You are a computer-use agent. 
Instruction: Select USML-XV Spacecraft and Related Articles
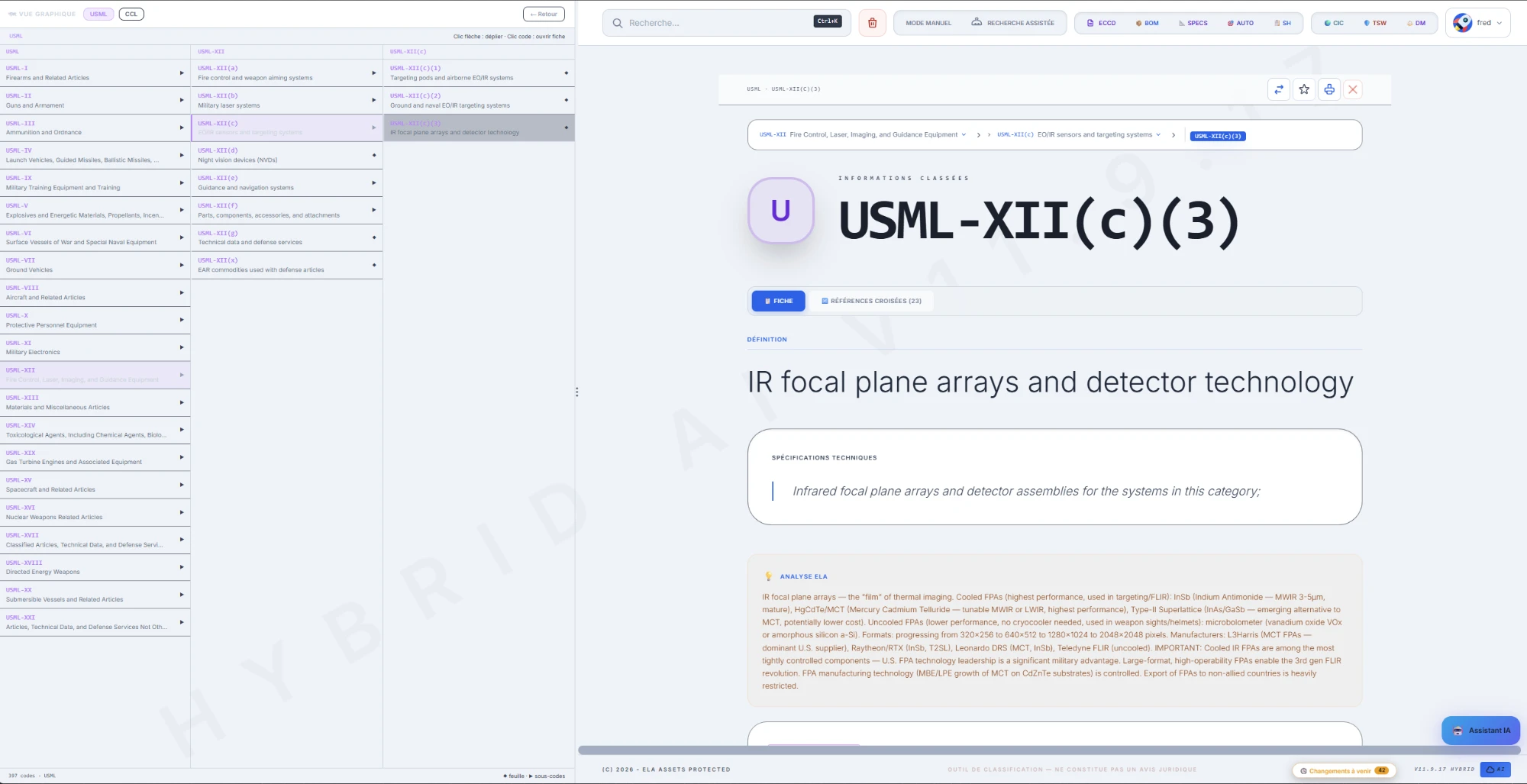95,485
